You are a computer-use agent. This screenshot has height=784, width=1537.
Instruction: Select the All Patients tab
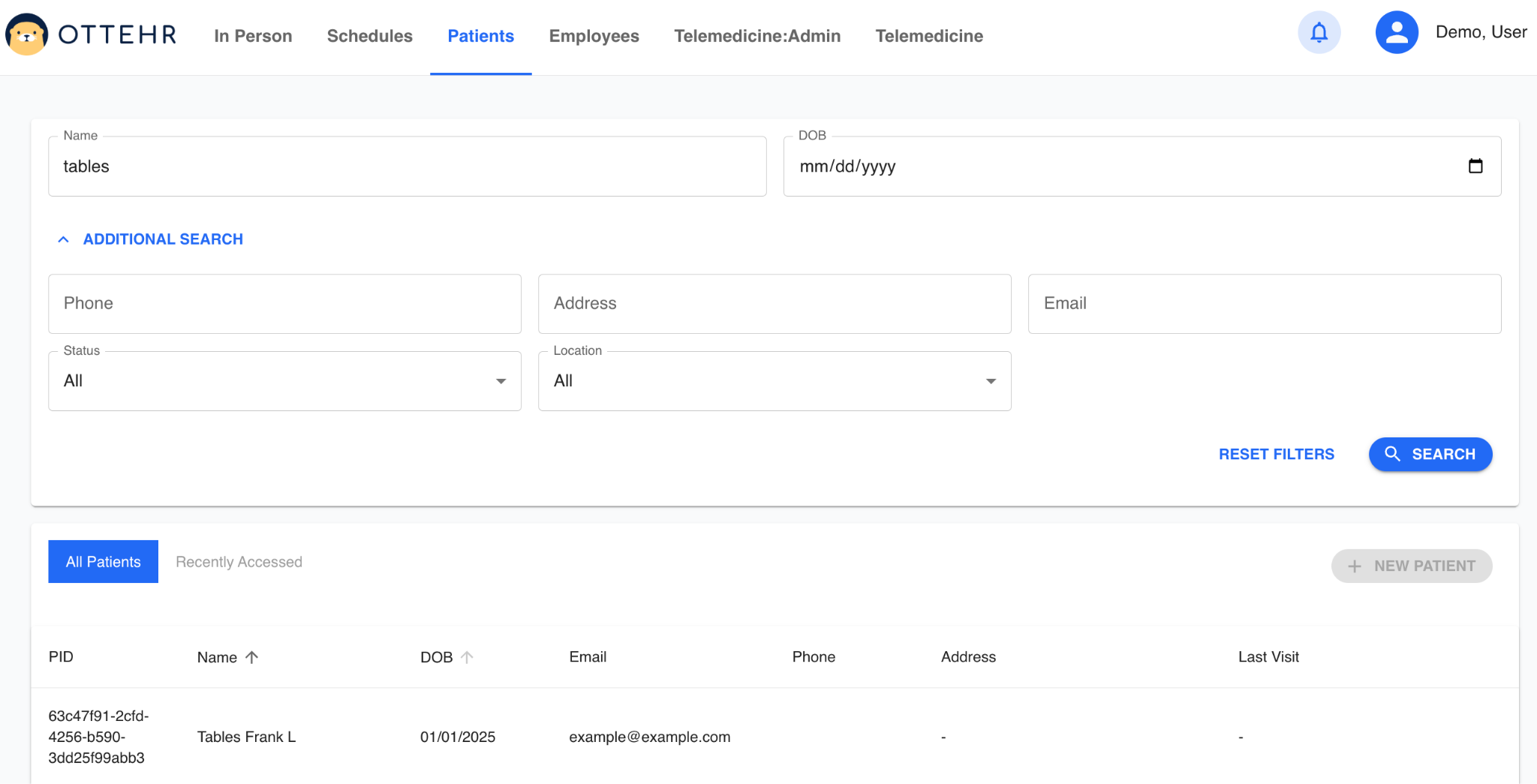point(104,562)
